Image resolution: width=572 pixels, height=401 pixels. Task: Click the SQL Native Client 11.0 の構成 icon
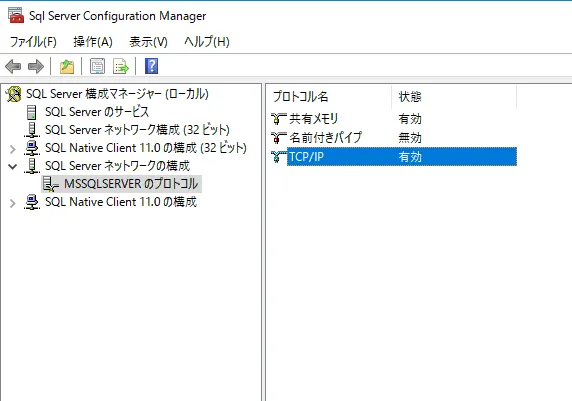click(x=32, y=202)
